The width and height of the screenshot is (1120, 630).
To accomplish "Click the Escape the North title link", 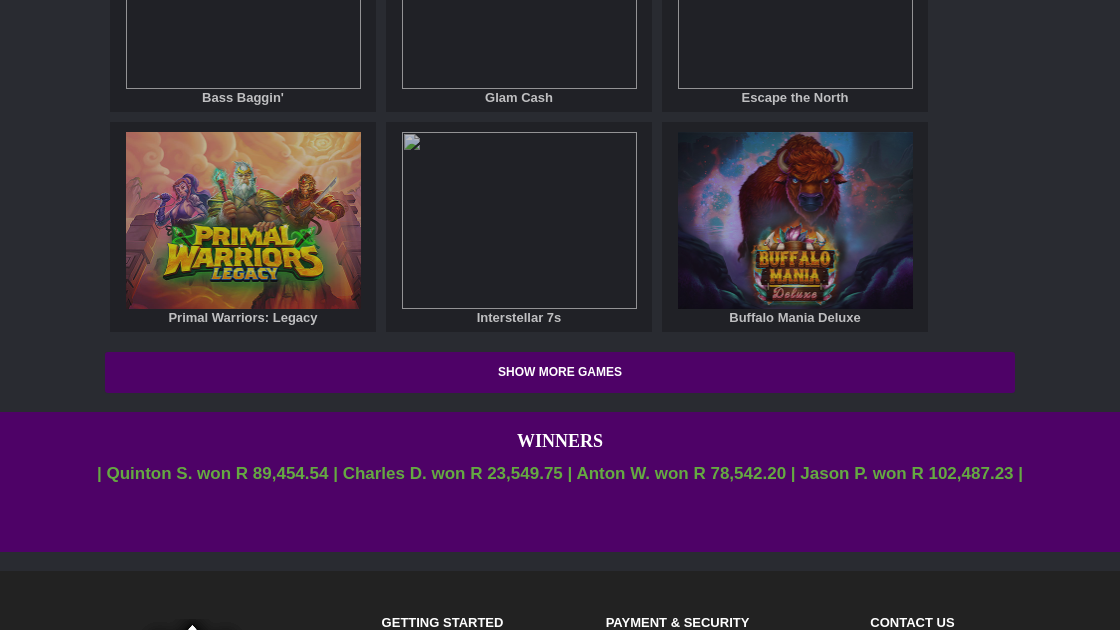I will 795,98.
